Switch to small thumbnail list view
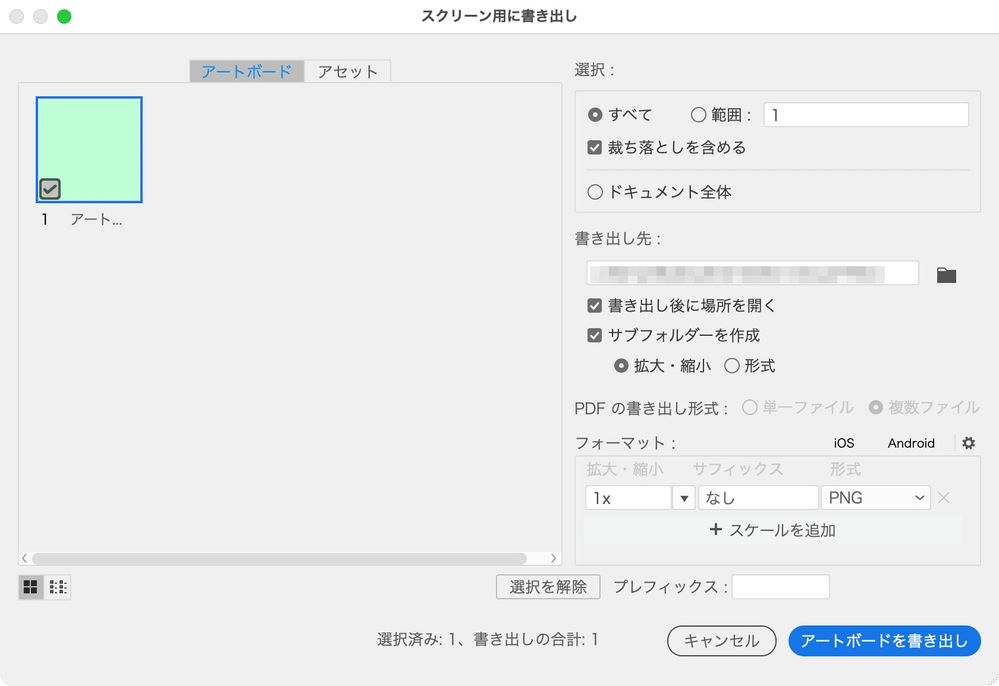 click(x=58, y=587)
